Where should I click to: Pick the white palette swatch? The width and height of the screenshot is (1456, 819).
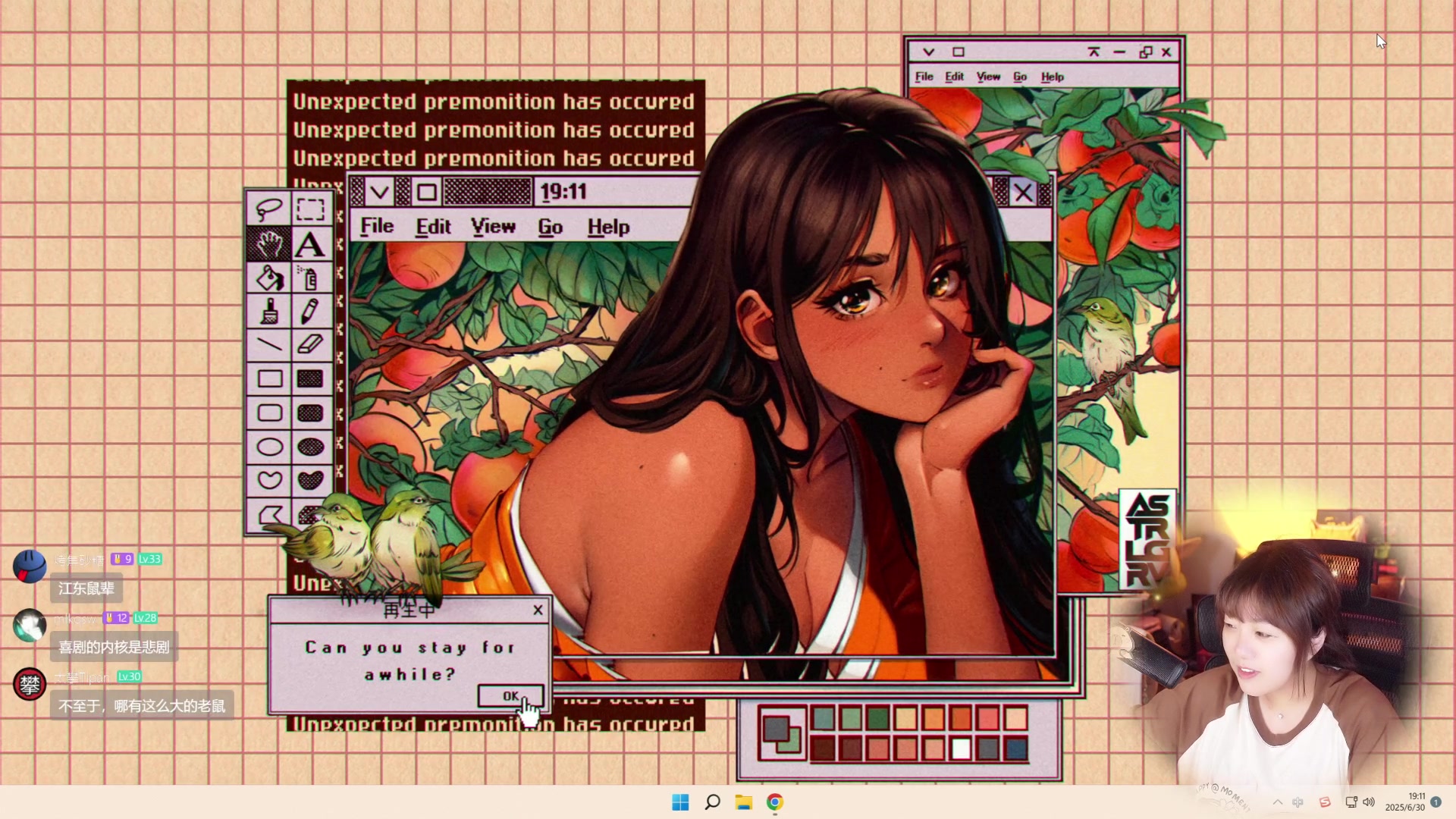(x=961, y=749)
